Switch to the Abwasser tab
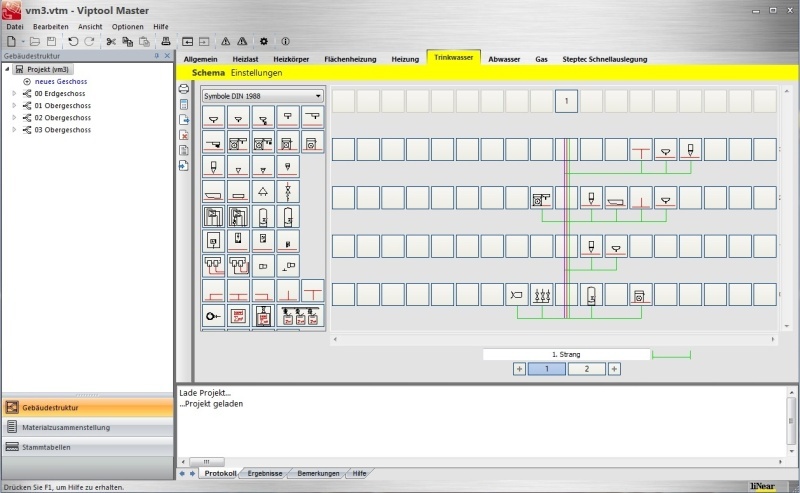Viewport: 800px width, 493px height. pos(504,59)
